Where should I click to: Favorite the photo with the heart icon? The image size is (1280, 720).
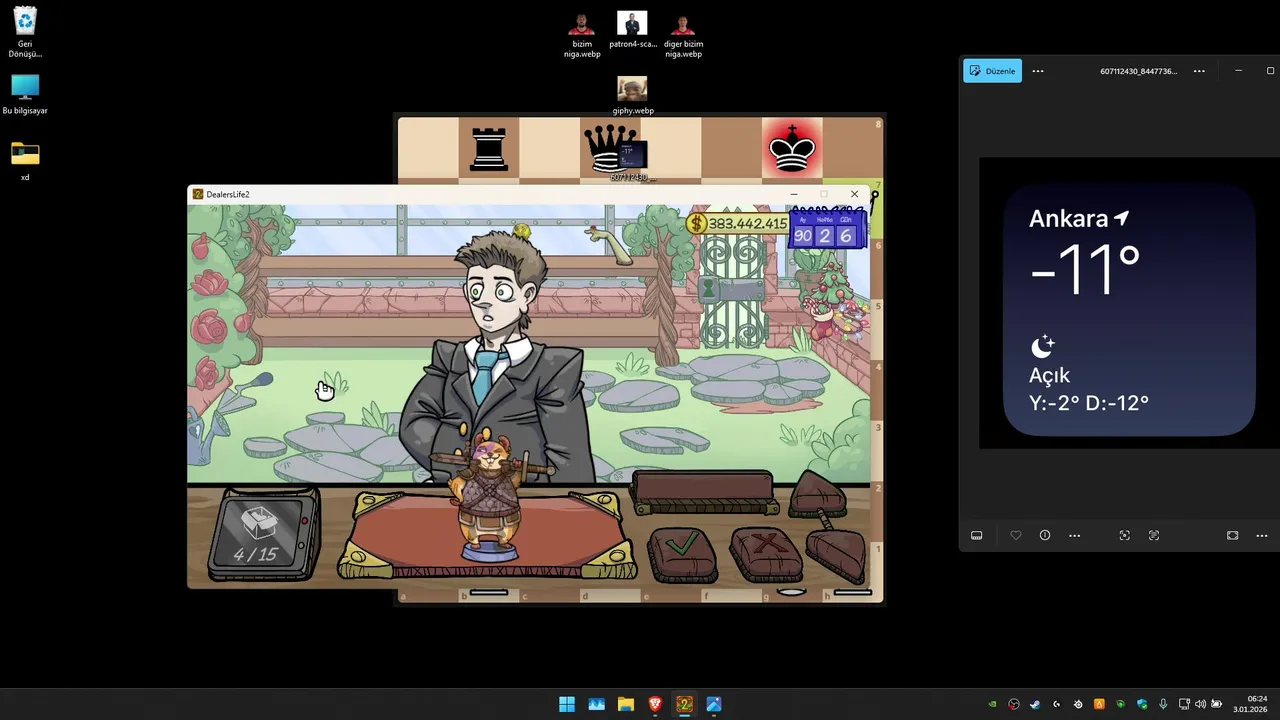click(x=1016, y=536)
